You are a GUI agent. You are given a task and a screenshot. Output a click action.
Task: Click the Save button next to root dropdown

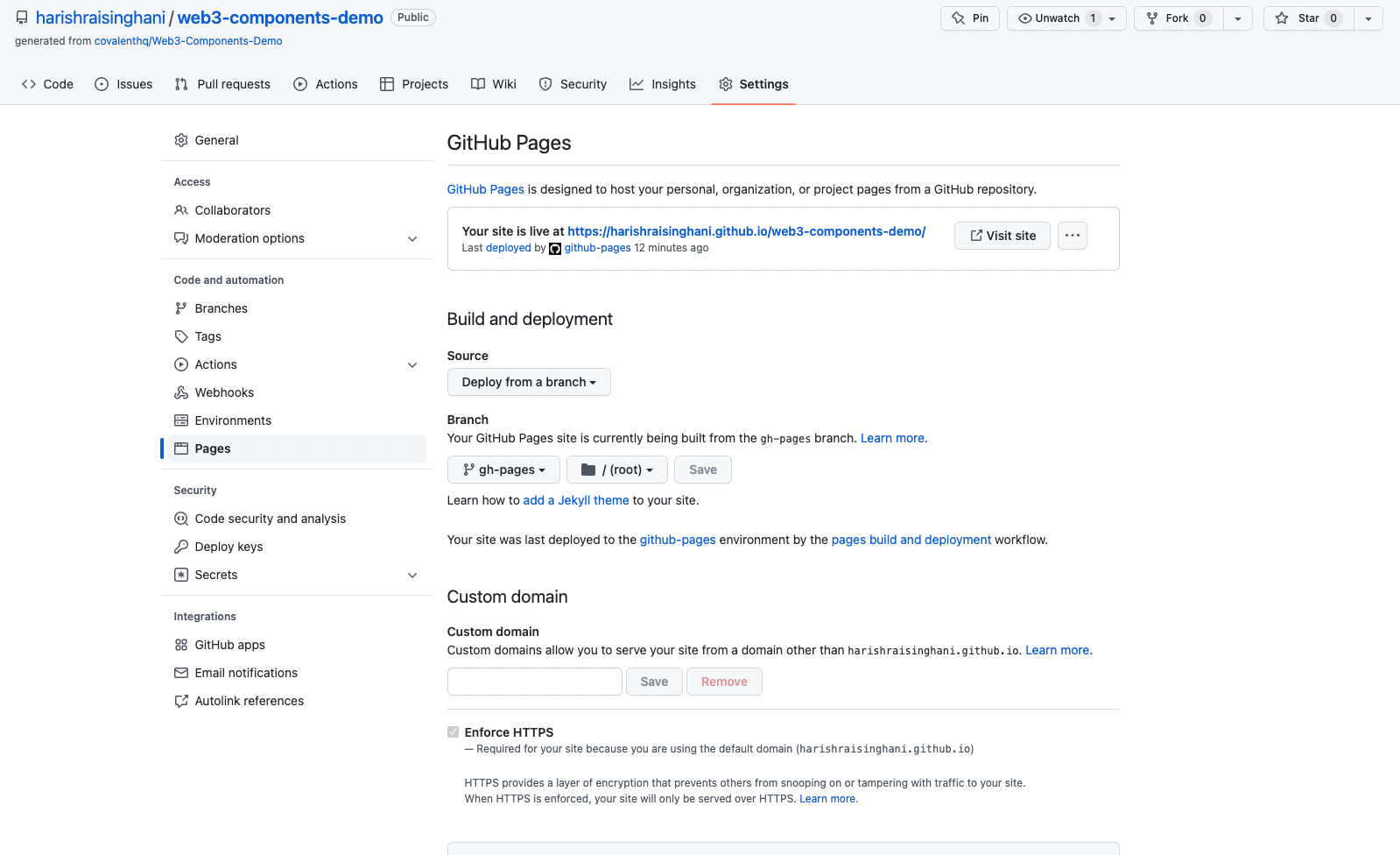coord(703,470)
